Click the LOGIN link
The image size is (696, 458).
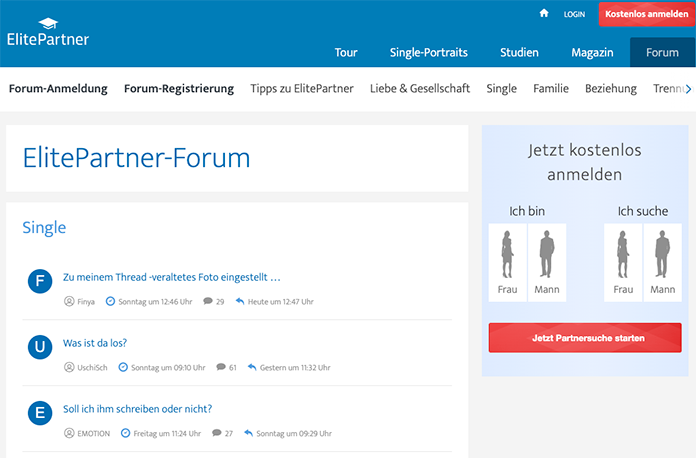[574, 14]
